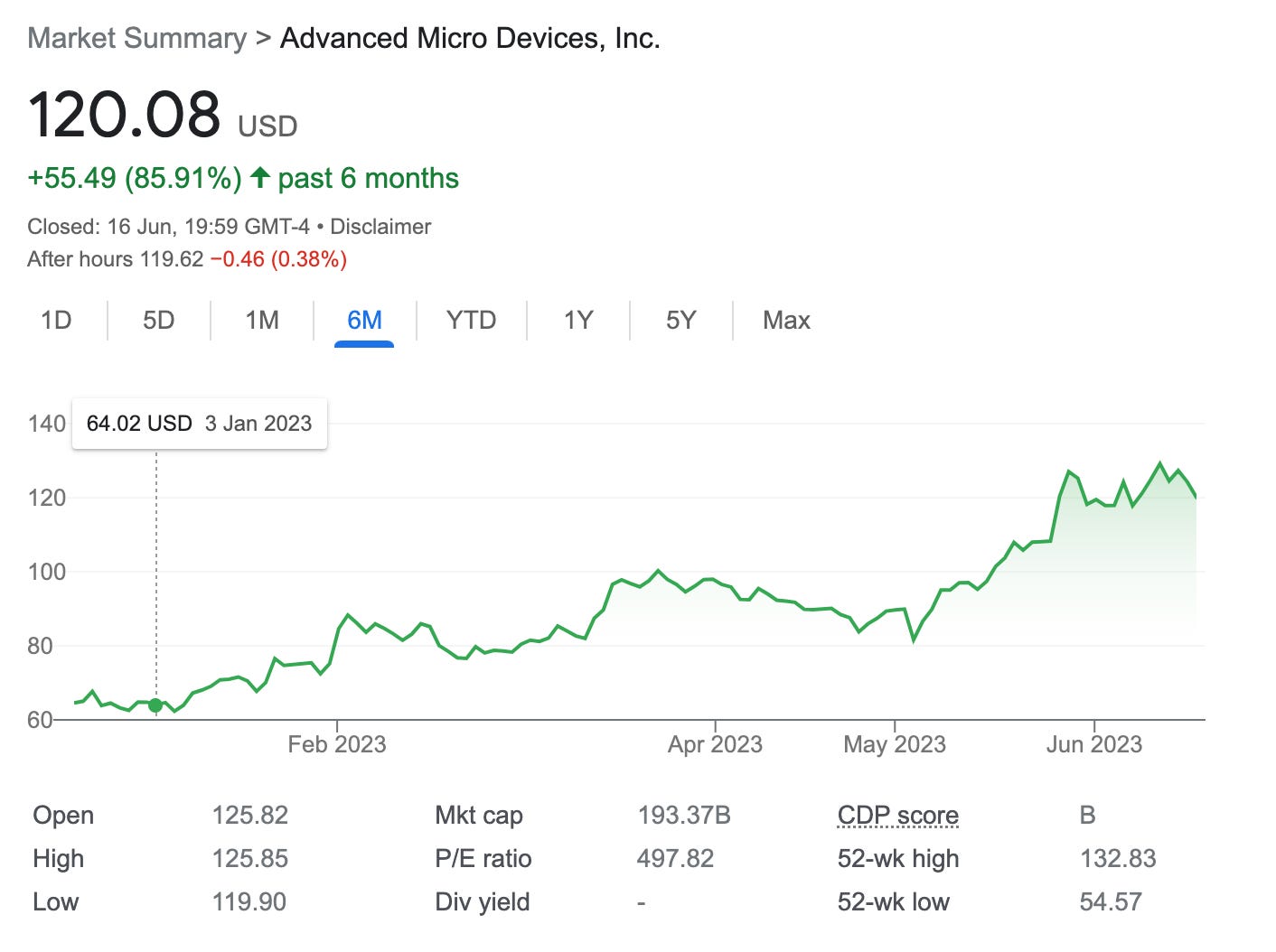Click the CDP score value B
Image resolution: width=1276 pixels, height=952 pixels.
coord(1088,816)
